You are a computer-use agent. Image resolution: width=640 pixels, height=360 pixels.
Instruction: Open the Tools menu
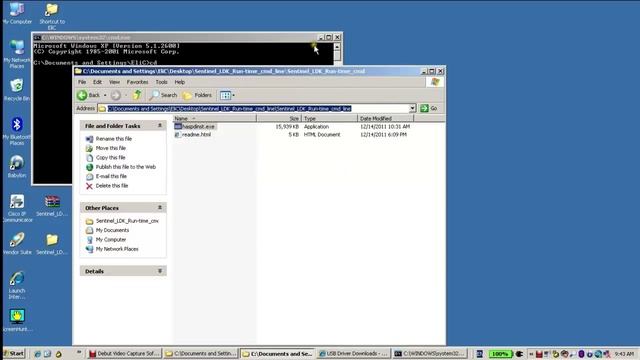tap(161, 82)
